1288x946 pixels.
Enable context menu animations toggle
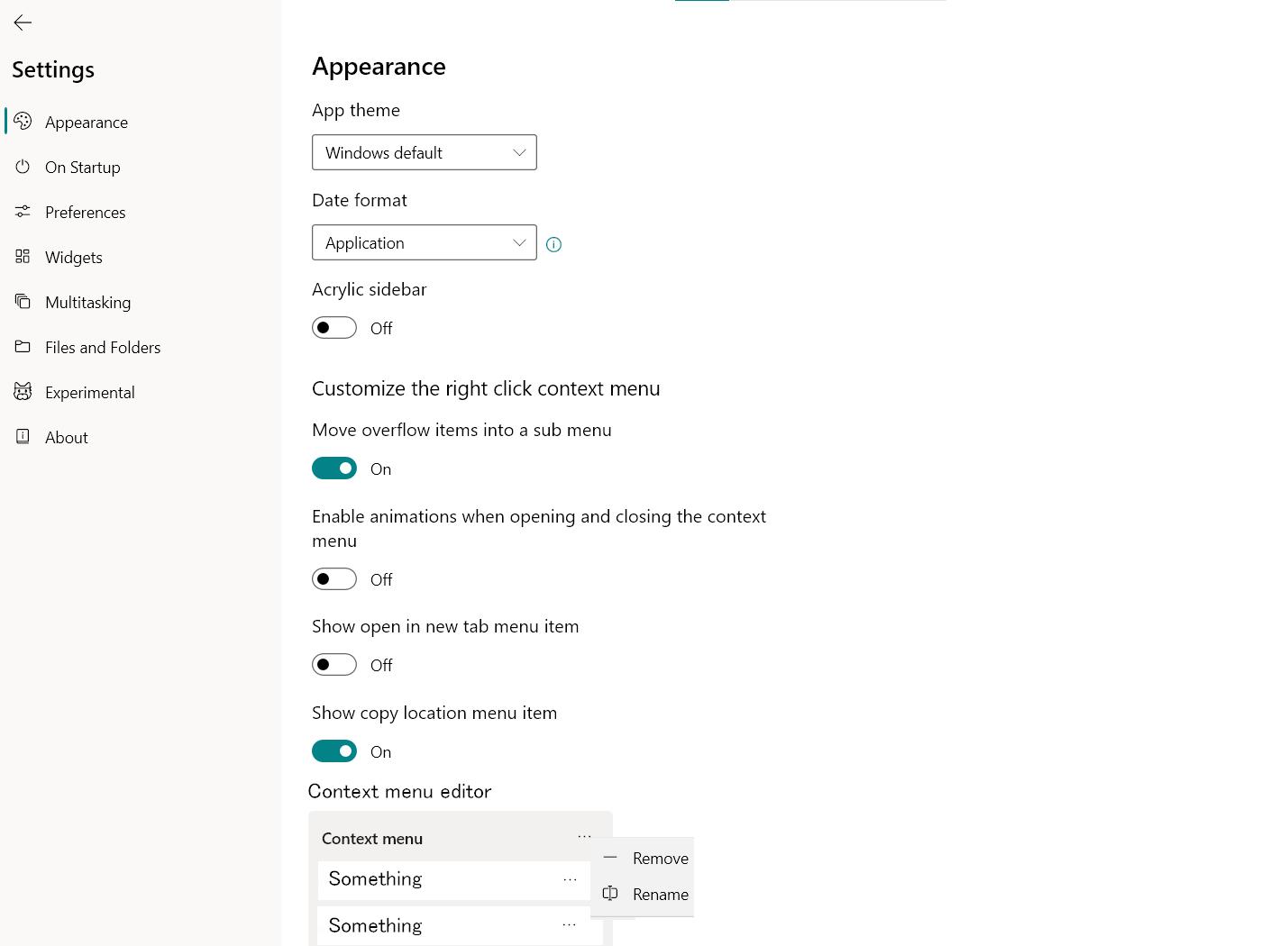(x=334, y=578)
